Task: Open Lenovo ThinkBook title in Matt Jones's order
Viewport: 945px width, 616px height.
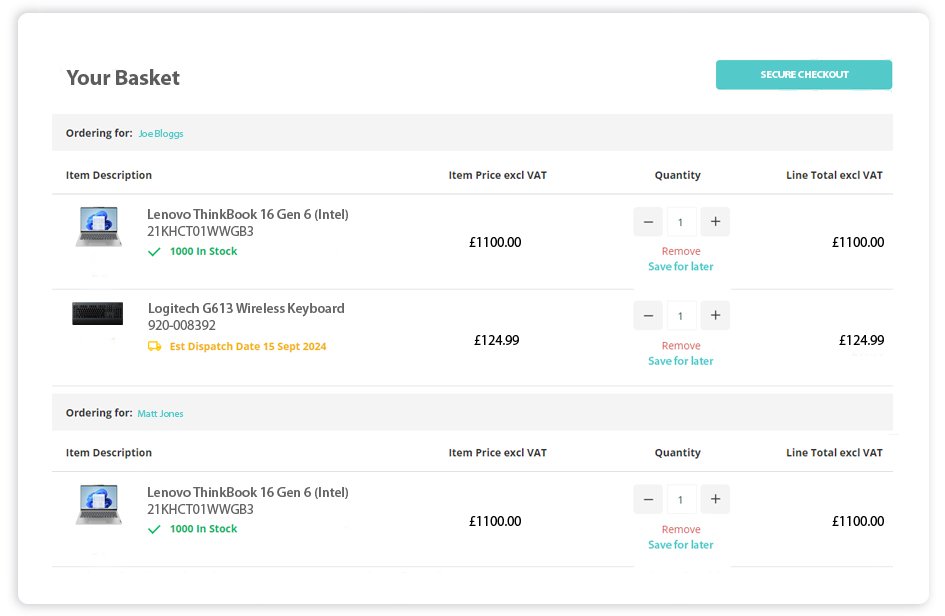Action: tap(248, 492)
